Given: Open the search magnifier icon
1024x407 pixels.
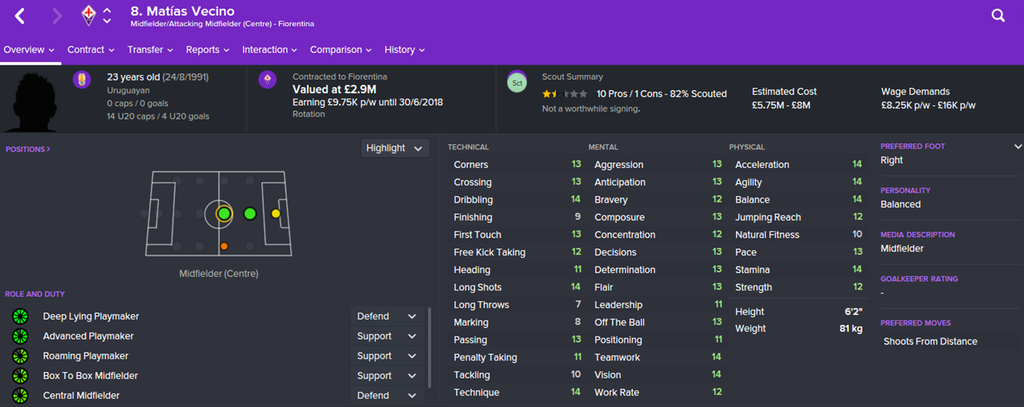Looking at the screenshot, I should point(998,16).
